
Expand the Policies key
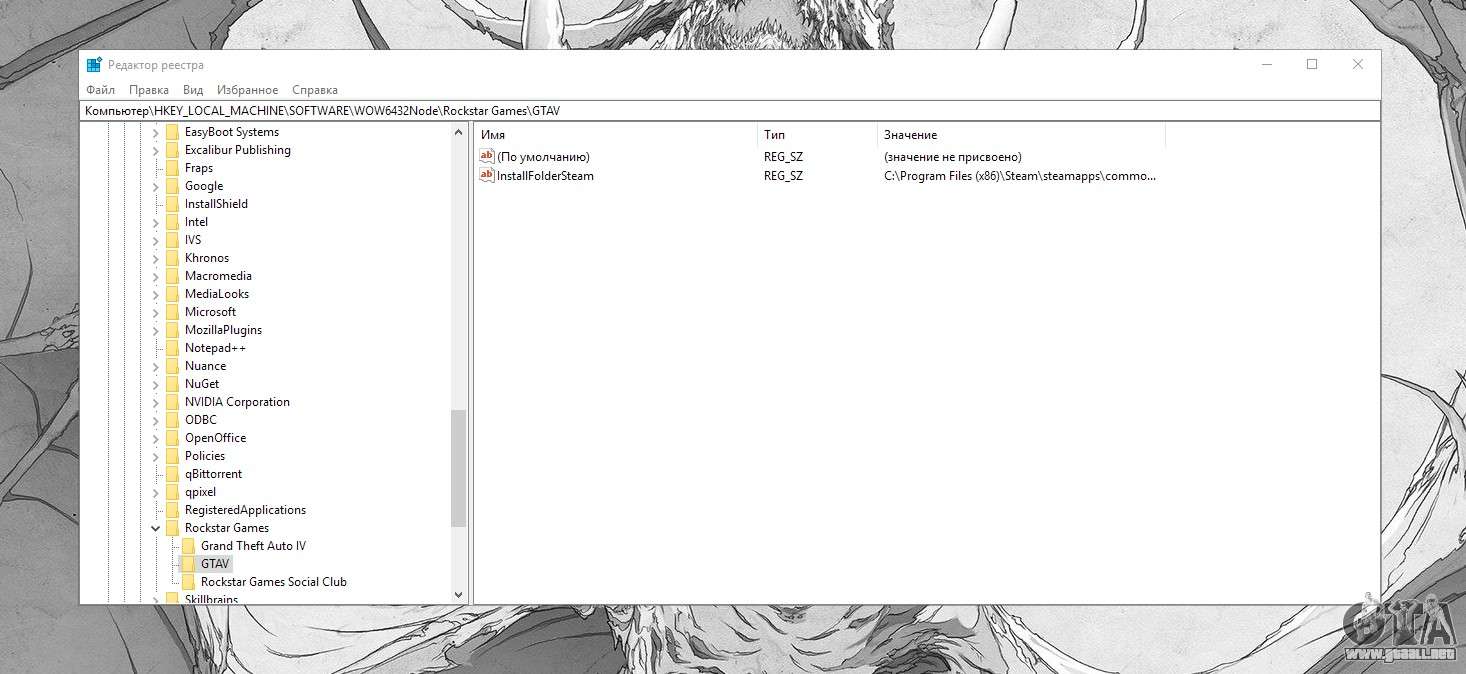[156, 456]
